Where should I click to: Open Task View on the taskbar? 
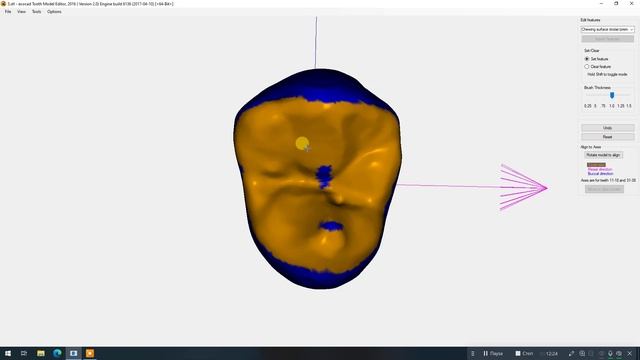(24, 353)
